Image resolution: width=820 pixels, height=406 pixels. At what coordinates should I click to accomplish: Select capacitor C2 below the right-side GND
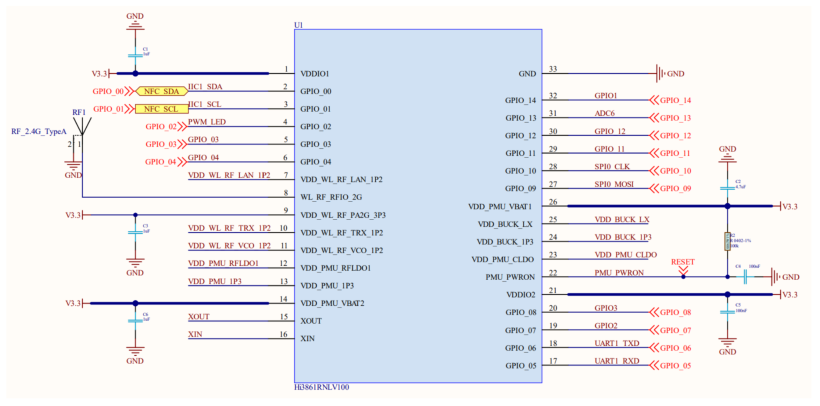click(x=727, y=184)
